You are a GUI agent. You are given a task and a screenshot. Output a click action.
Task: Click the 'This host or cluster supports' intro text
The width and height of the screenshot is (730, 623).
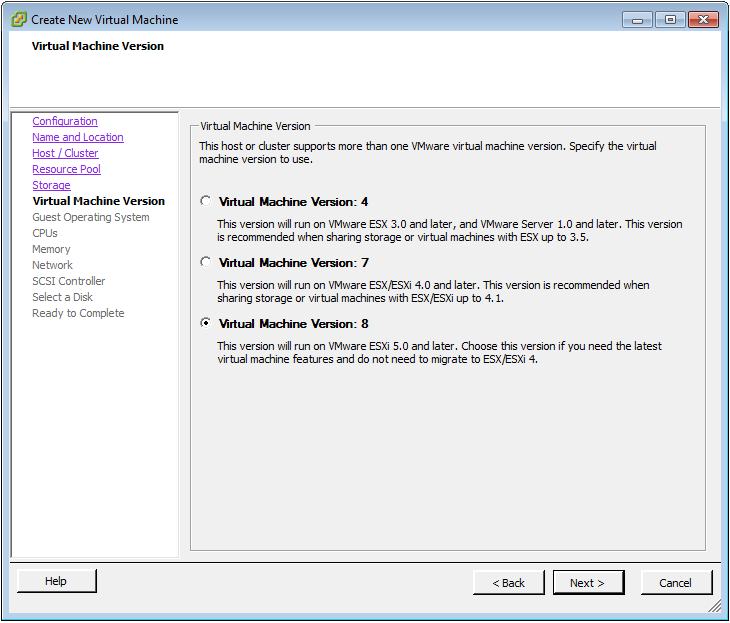tap(428, 152)
